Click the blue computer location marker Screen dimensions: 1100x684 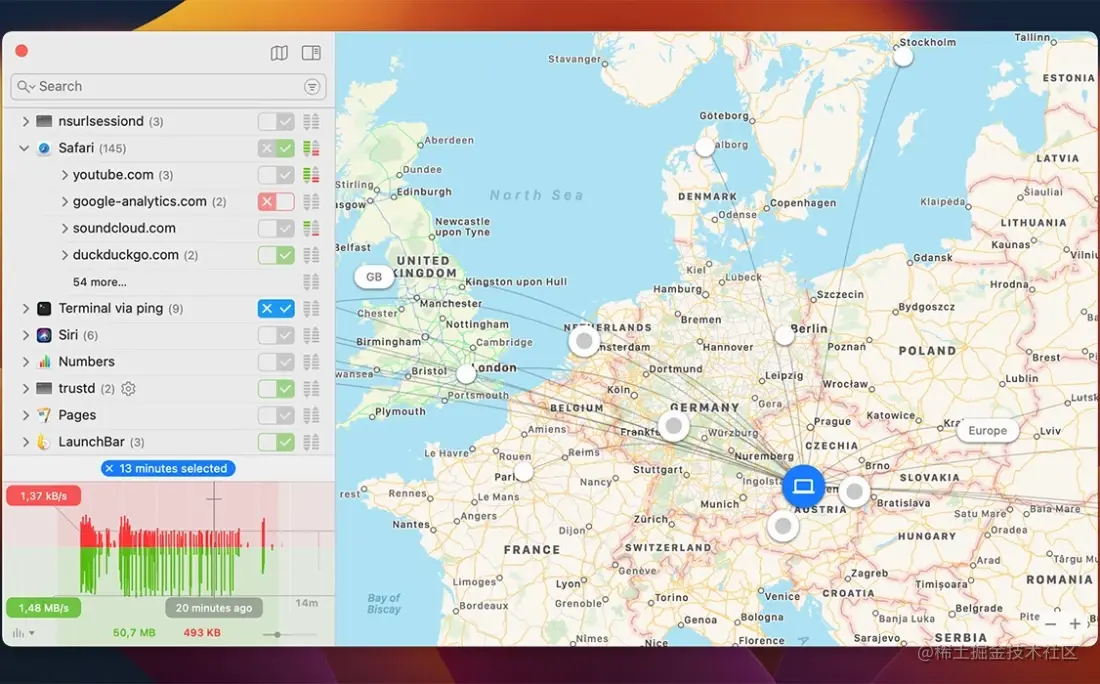(x=803, y=486)
